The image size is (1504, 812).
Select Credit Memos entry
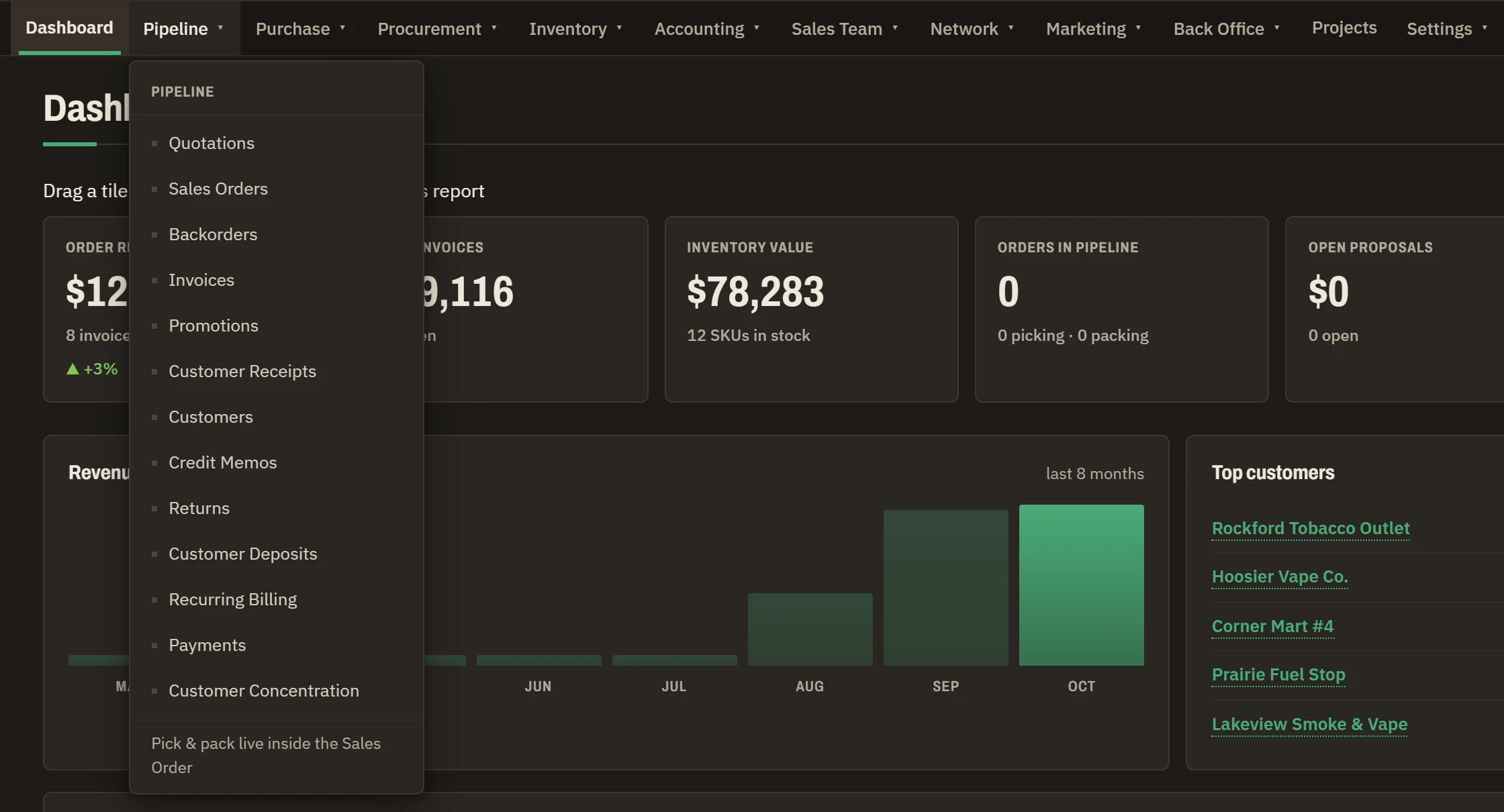(x=276, y=462)
